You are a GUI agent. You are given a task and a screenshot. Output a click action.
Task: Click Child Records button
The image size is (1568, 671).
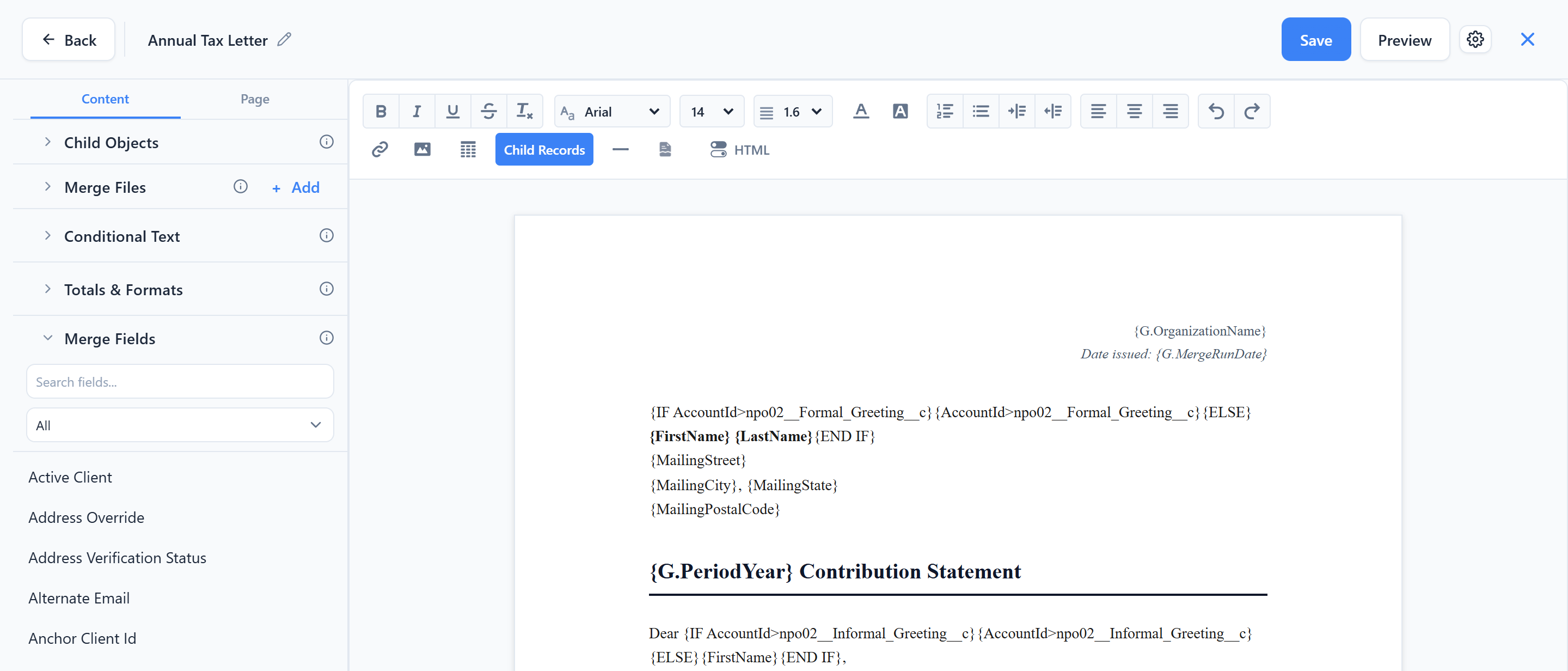(543, 149)
